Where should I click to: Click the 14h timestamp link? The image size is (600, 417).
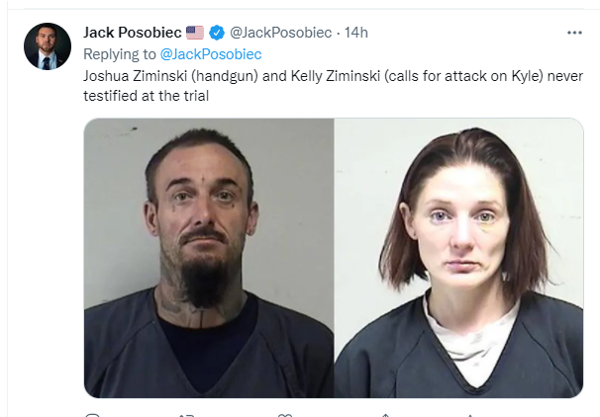click(356, 33)
